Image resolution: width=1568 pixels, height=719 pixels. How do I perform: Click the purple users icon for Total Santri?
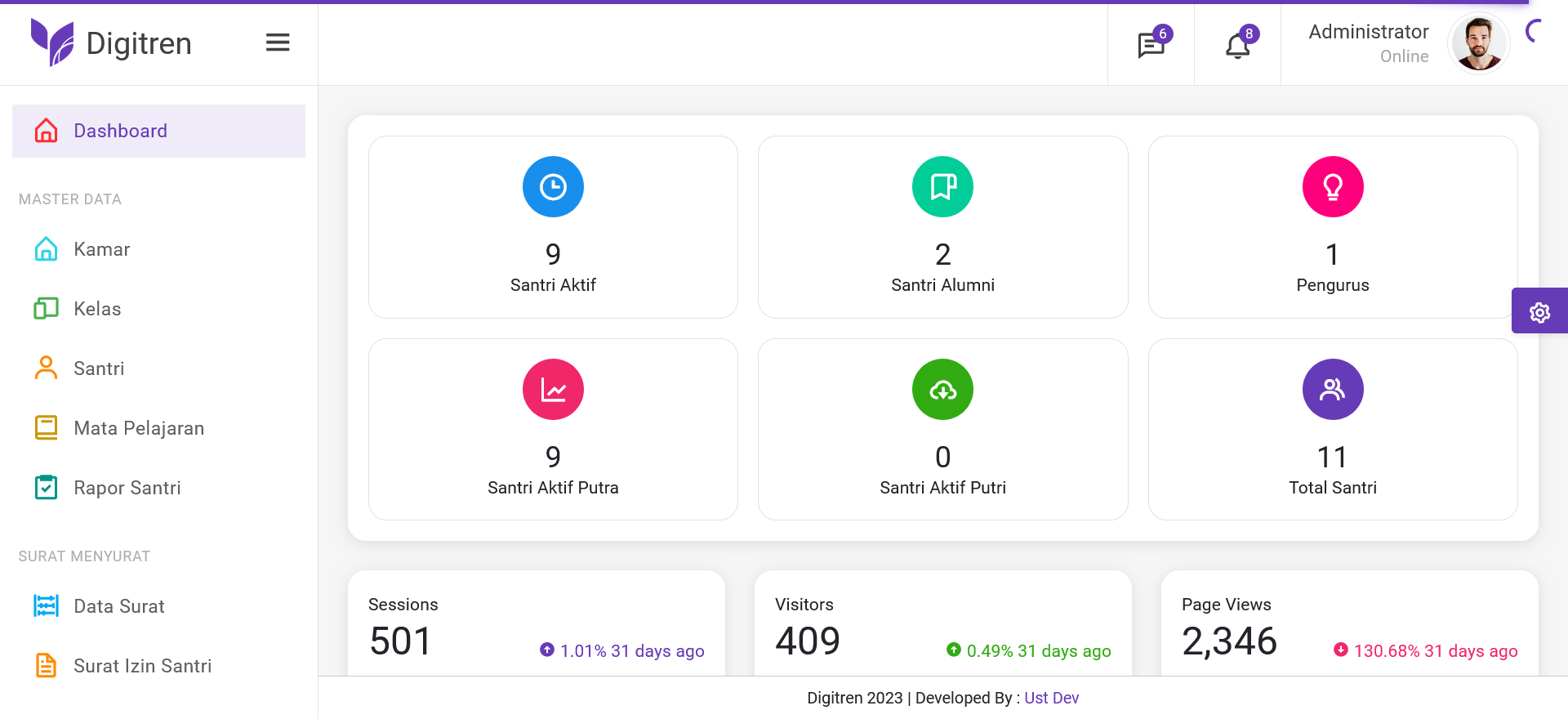[1333, 390]
